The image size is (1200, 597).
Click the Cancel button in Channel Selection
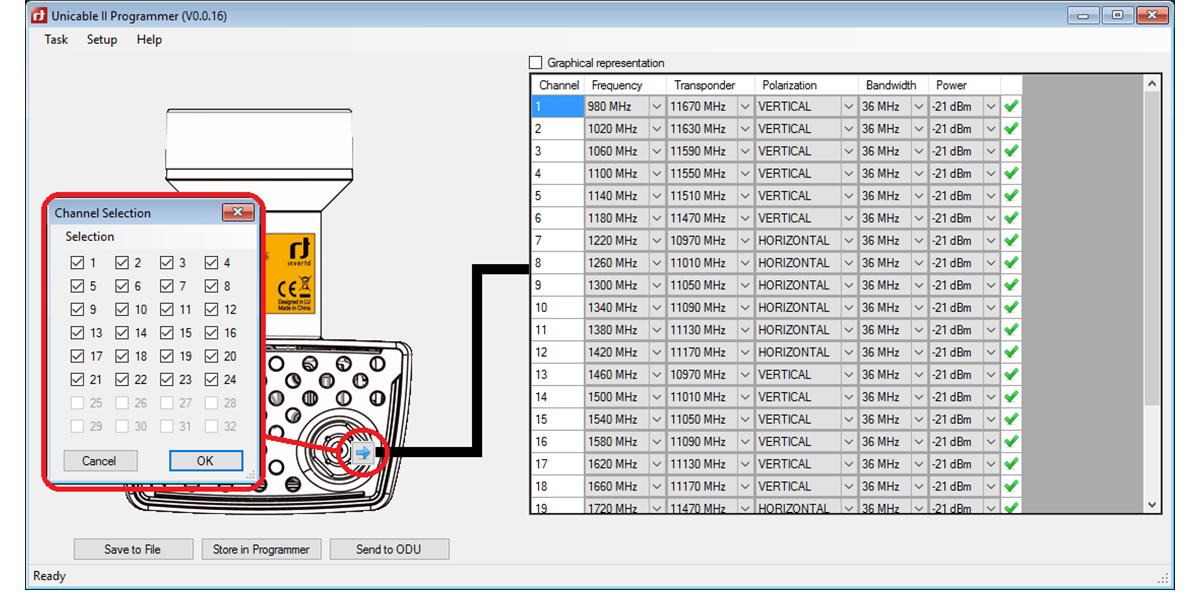click(x=100, y=461)
